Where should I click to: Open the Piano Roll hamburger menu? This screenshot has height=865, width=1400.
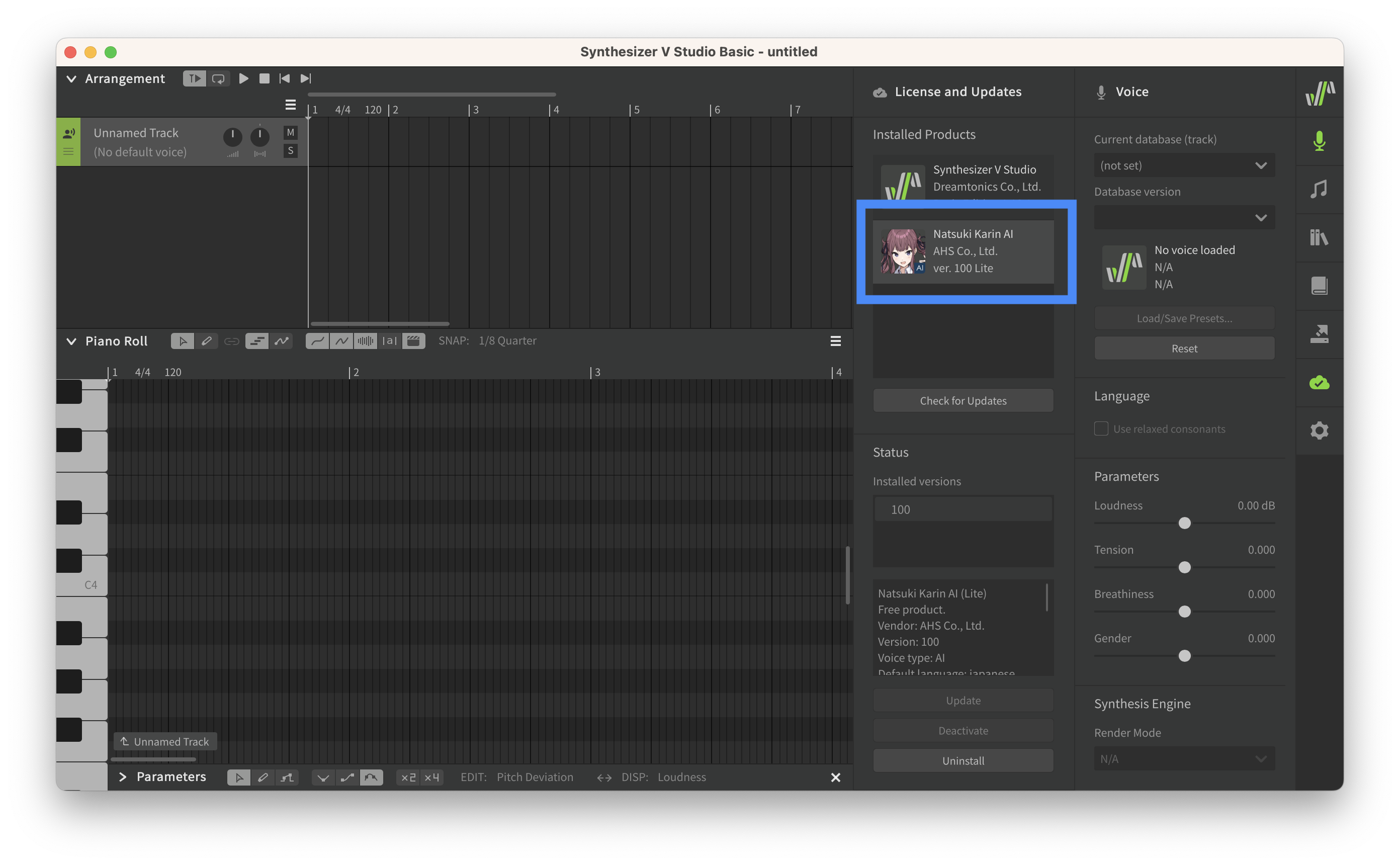pyautogui.click(x=835, y=341)
